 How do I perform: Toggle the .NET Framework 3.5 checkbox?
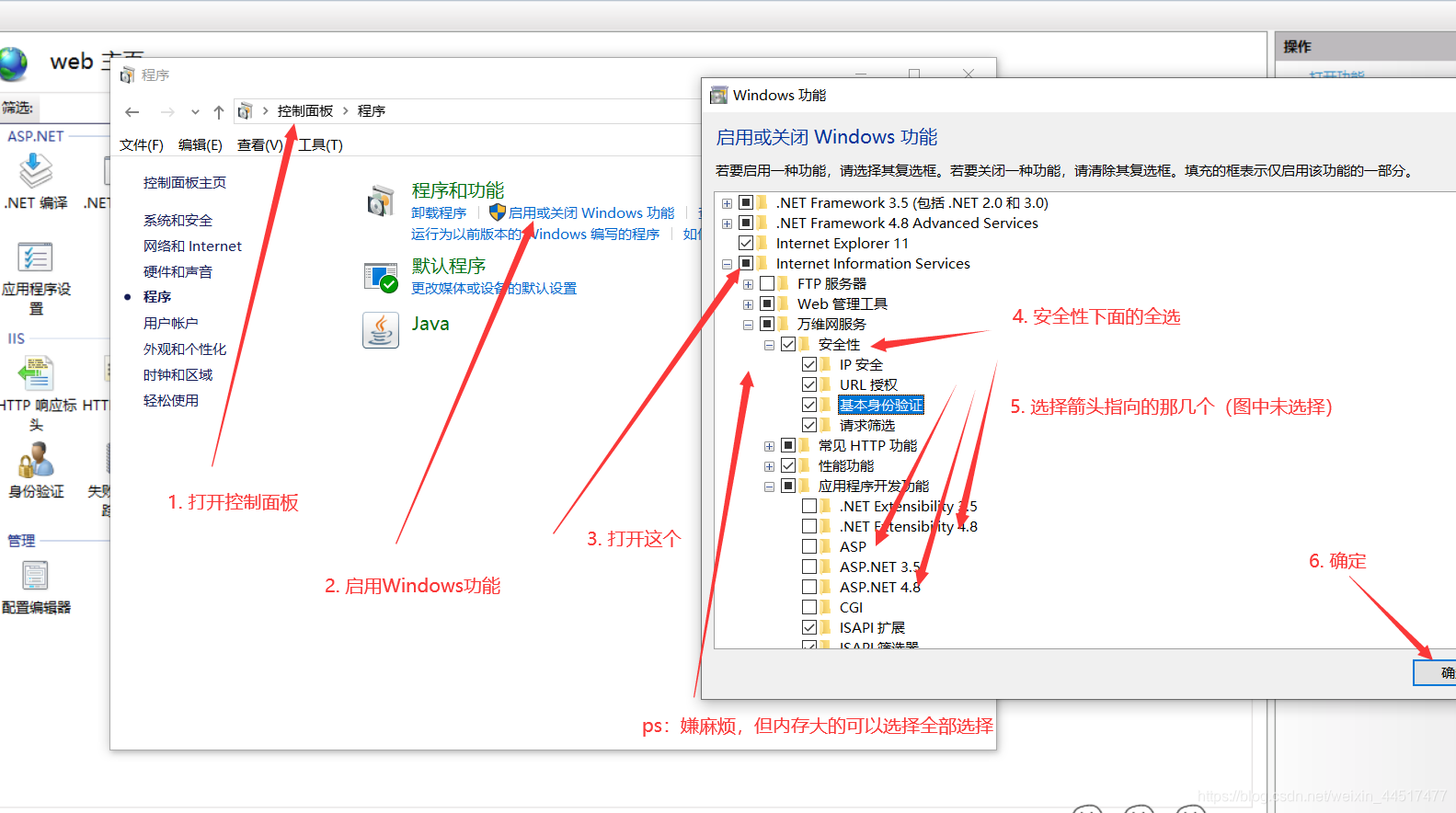(x=747, y=202)
